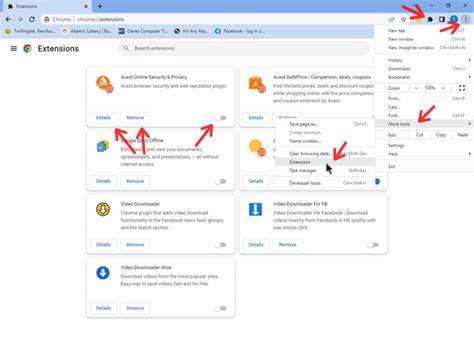The image size is (474, 363).
Task: Select Find from the Chrome menu
Action: point(424,115)
